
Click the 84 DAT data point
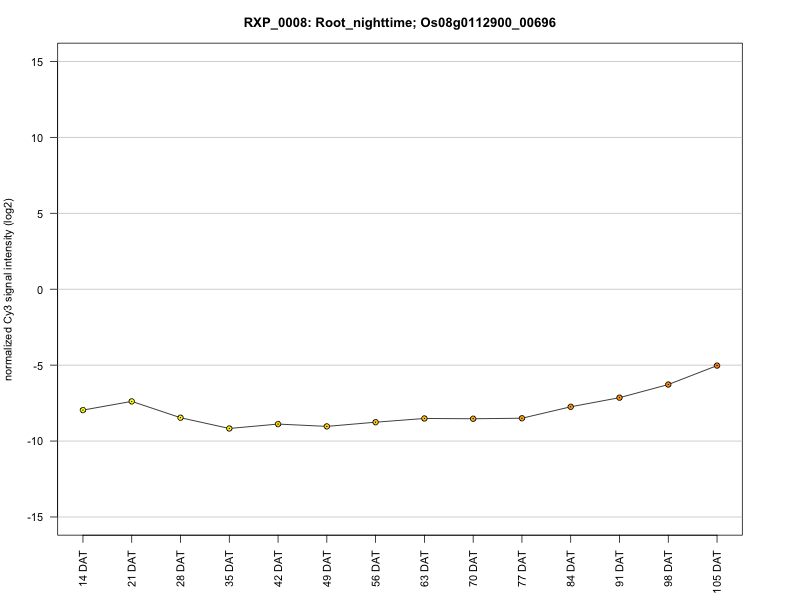click(571, 407)
